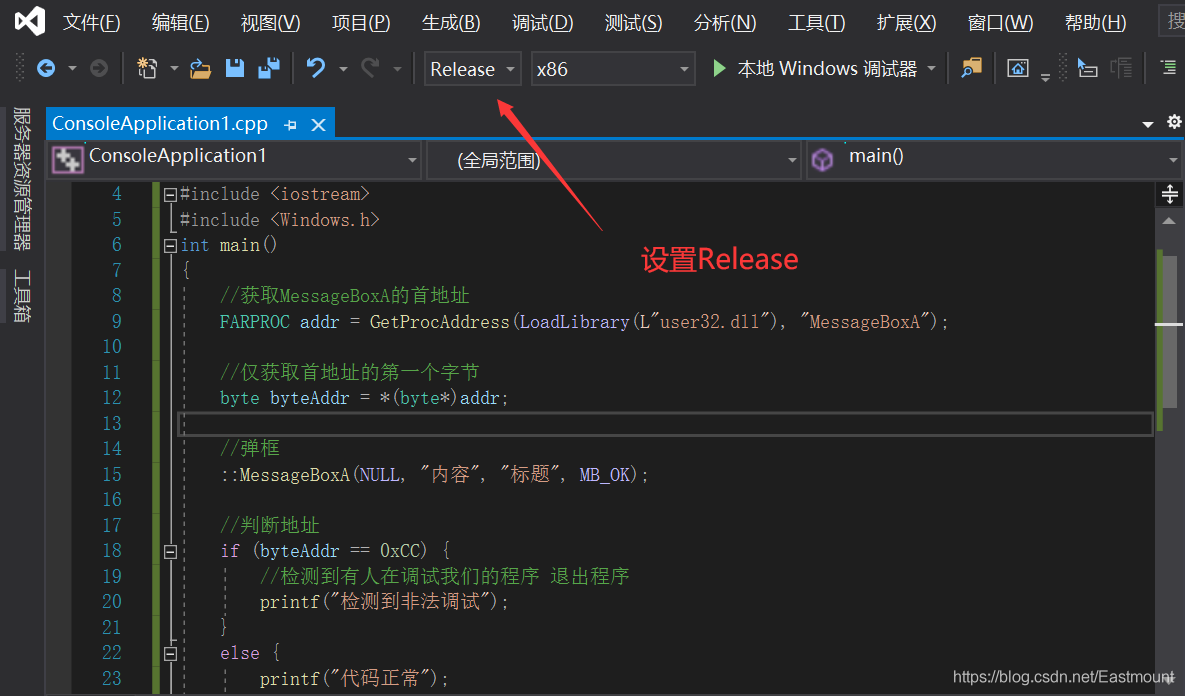
Task: Open a file with the folder icon
Action: 200,69
